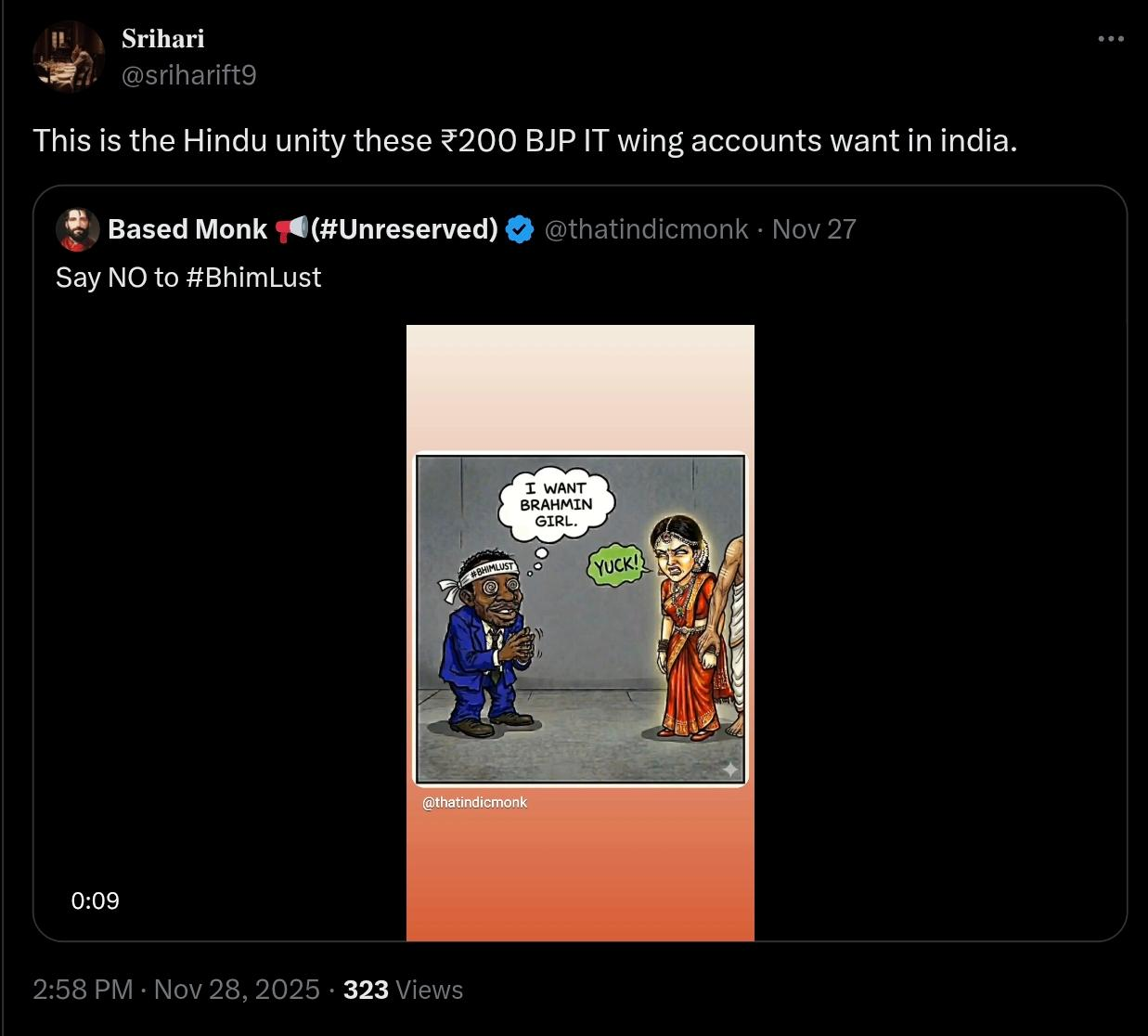This screenshot has height=1036, width=1148.
Task: Click the quoted author's small avatar
Action: coord(78,229)
